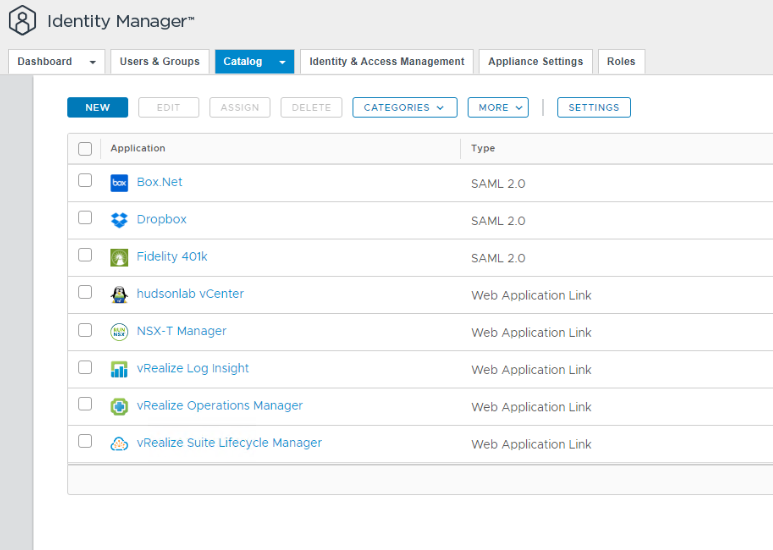Click the Fidelity 401k app icon

(x=119, y=257)
